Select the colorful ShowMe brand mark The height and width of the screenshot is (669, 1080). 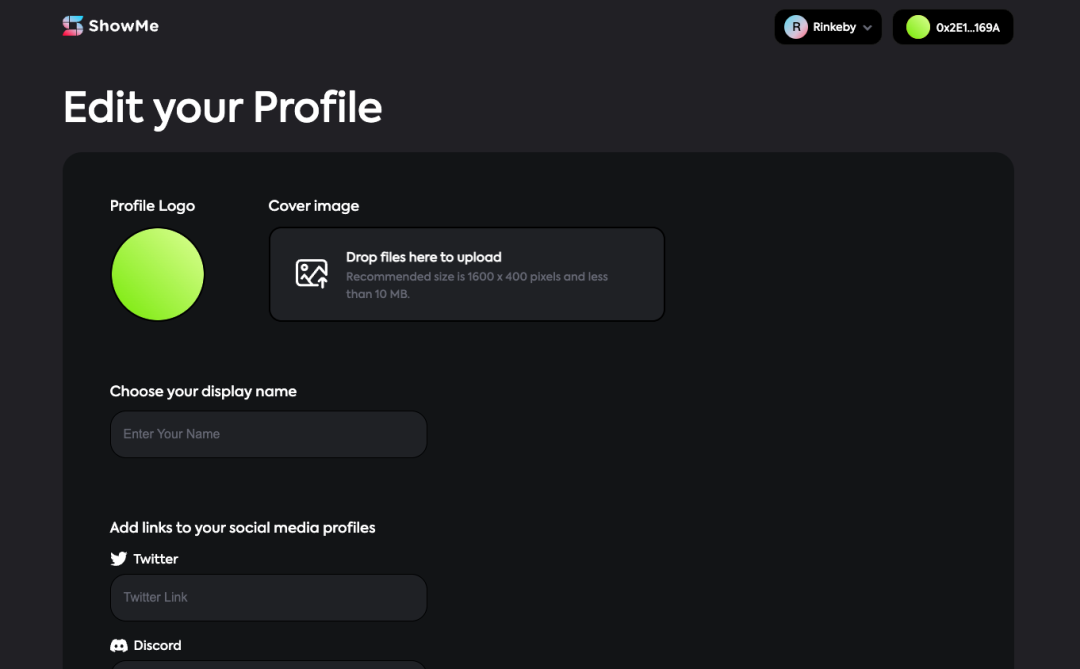pos(73,25)
